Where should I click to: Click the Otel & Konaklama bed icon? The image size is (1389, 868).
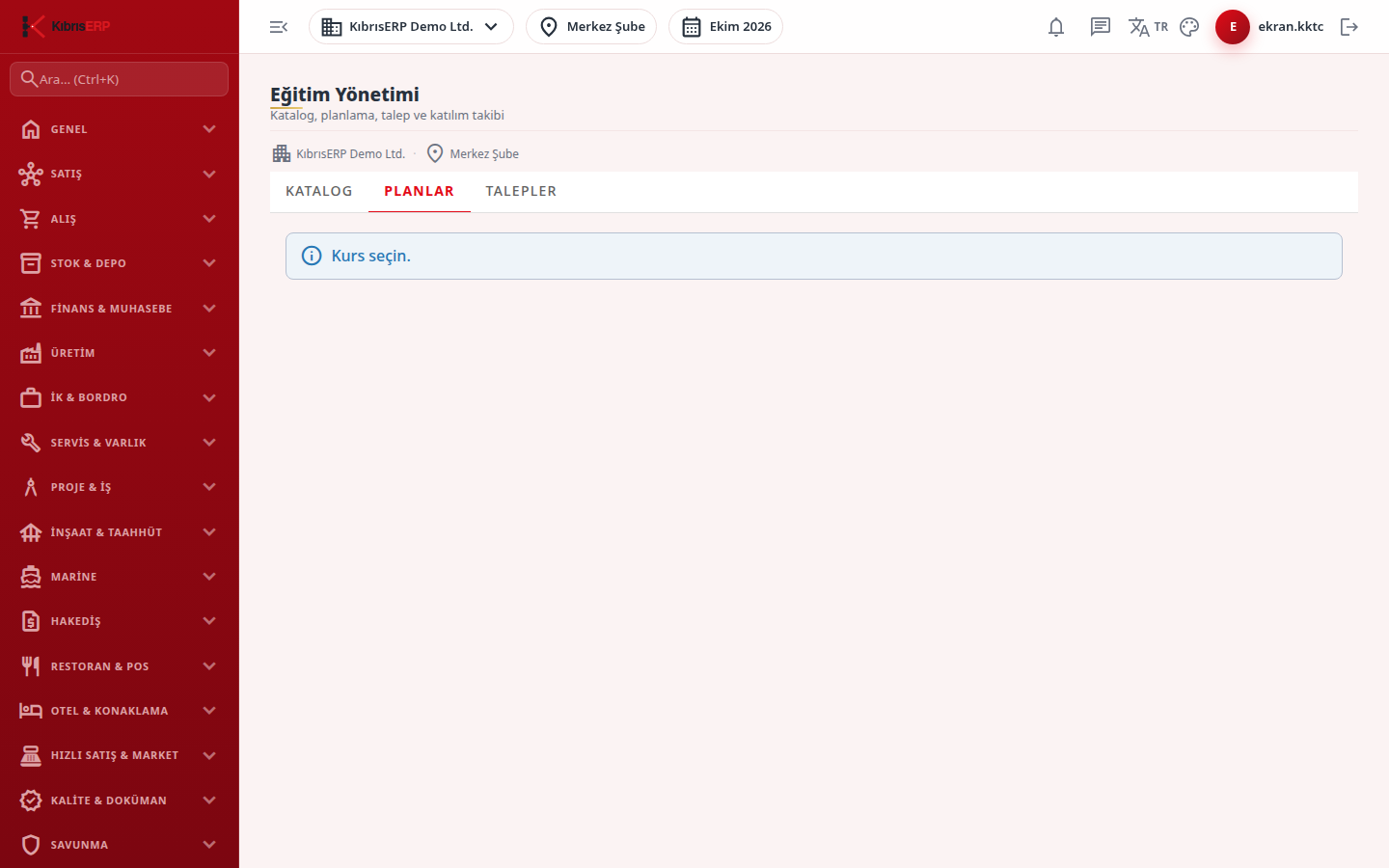point(31,711)
